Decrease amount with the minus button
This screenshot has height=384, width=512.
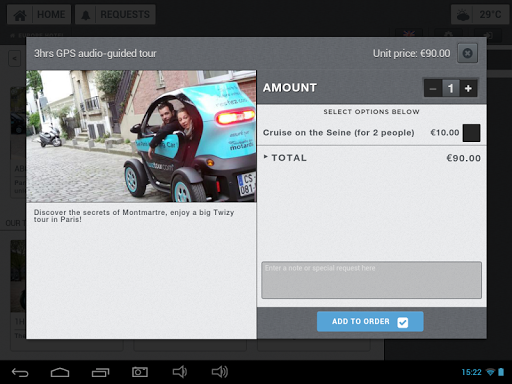click(433, 88)
